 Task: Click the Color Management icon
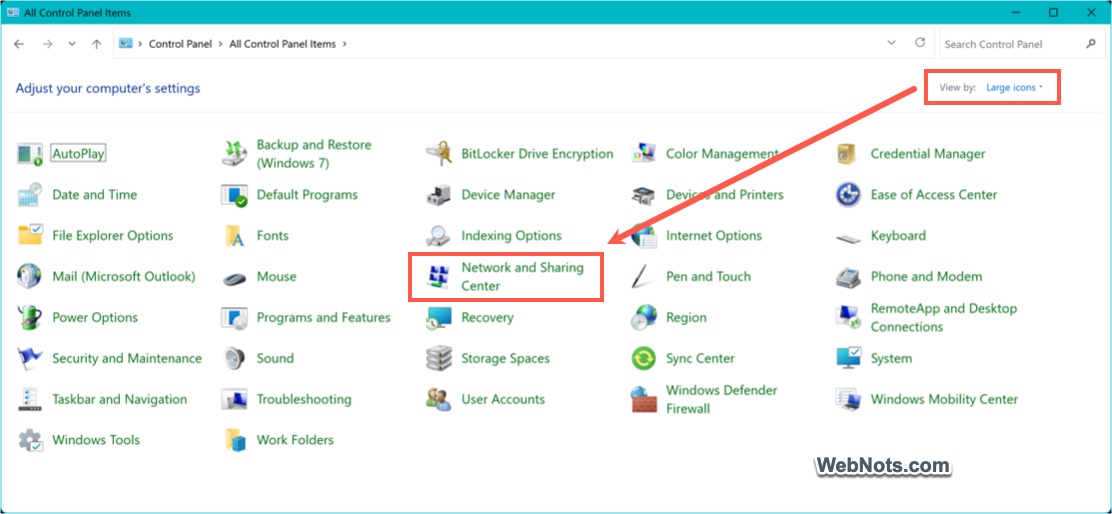(643, 154)
